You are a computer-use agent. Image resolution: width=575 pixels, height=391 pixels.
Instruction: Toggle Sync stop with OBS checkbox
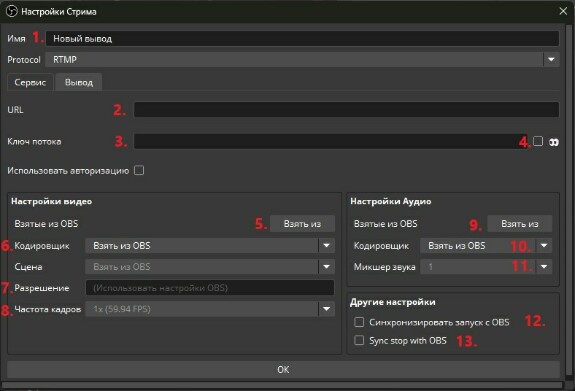click(x=359, y=340)
